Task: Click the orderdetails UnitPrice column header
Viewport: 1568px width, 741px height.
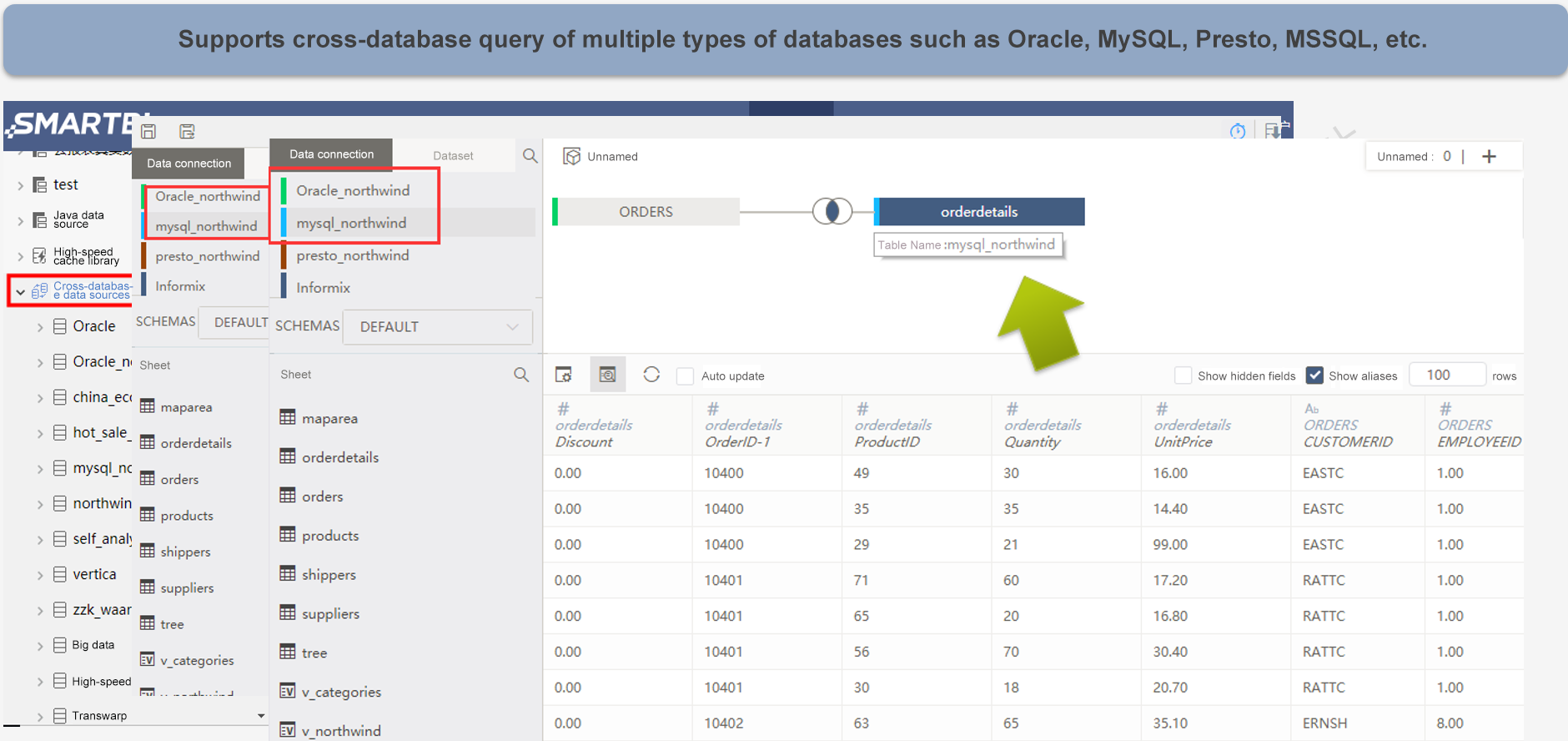Action: pyautogui.click(x=1214, y=426)
